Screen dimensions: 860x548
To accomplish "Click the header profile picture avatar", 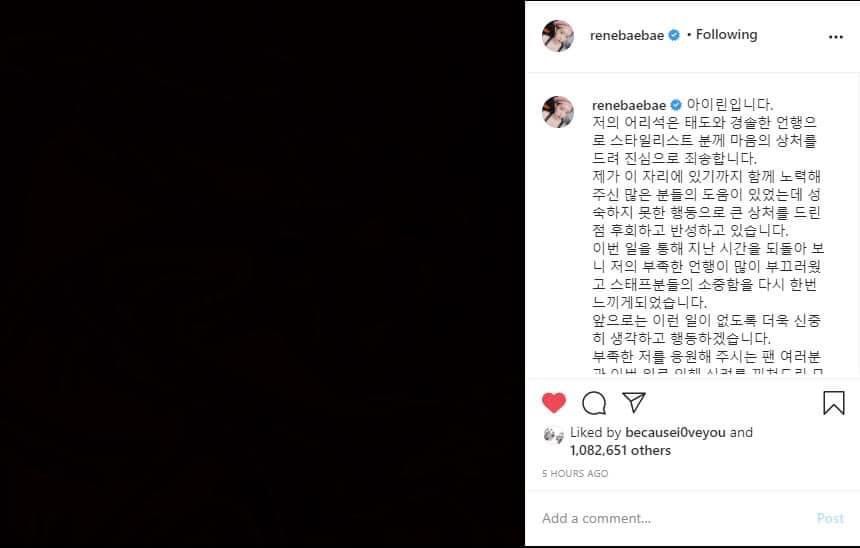I will (x=558, y=36).
